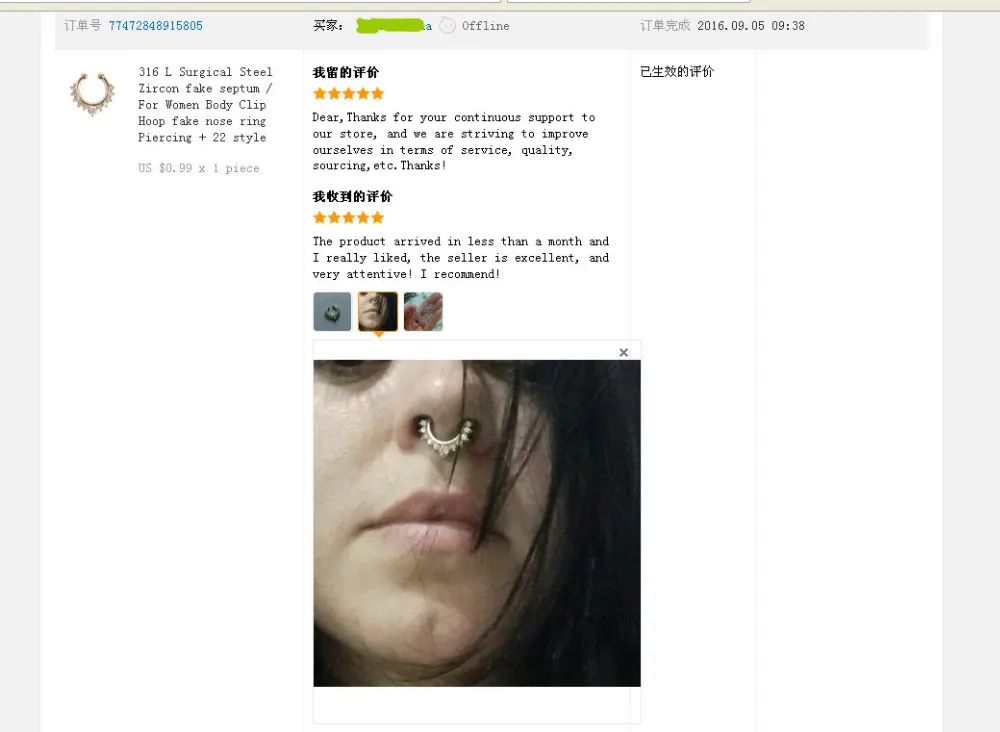Click first star in my left feedback
Screen dimensions: 1000x732
[x=320, y=94]
